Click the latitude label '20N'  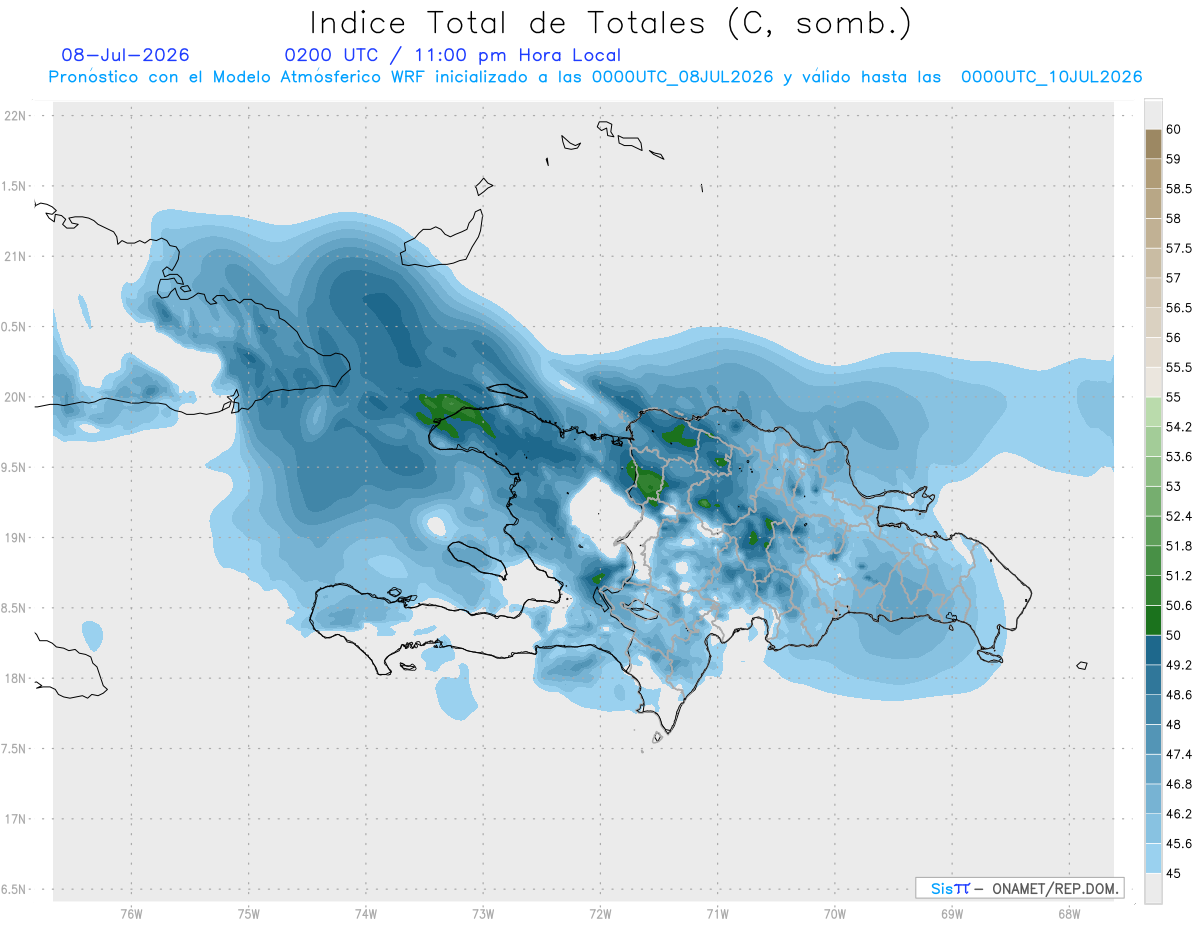click(15, 397)
